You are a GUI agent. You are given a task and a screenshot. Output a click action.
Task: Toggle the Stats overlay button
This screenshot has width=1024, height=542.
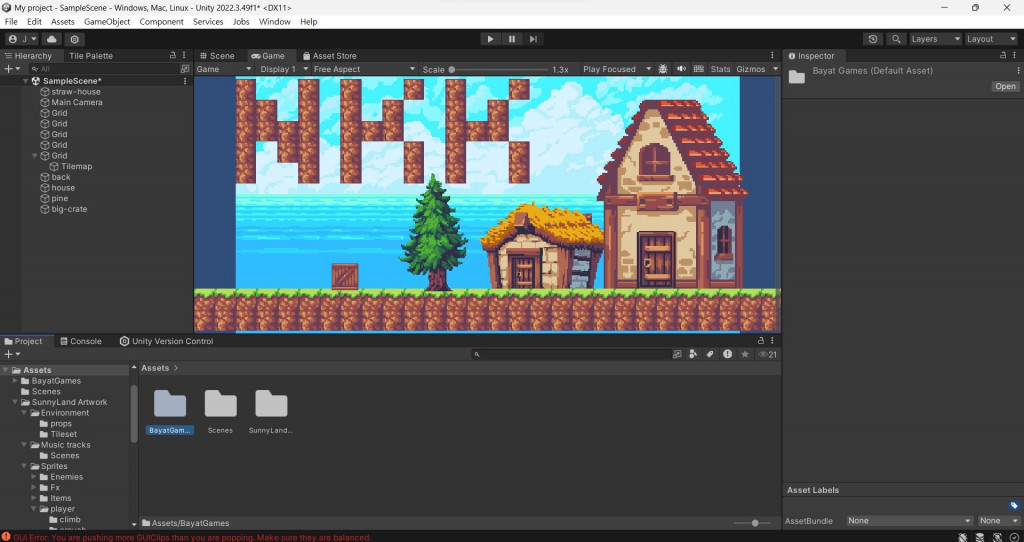coord(720,69)
